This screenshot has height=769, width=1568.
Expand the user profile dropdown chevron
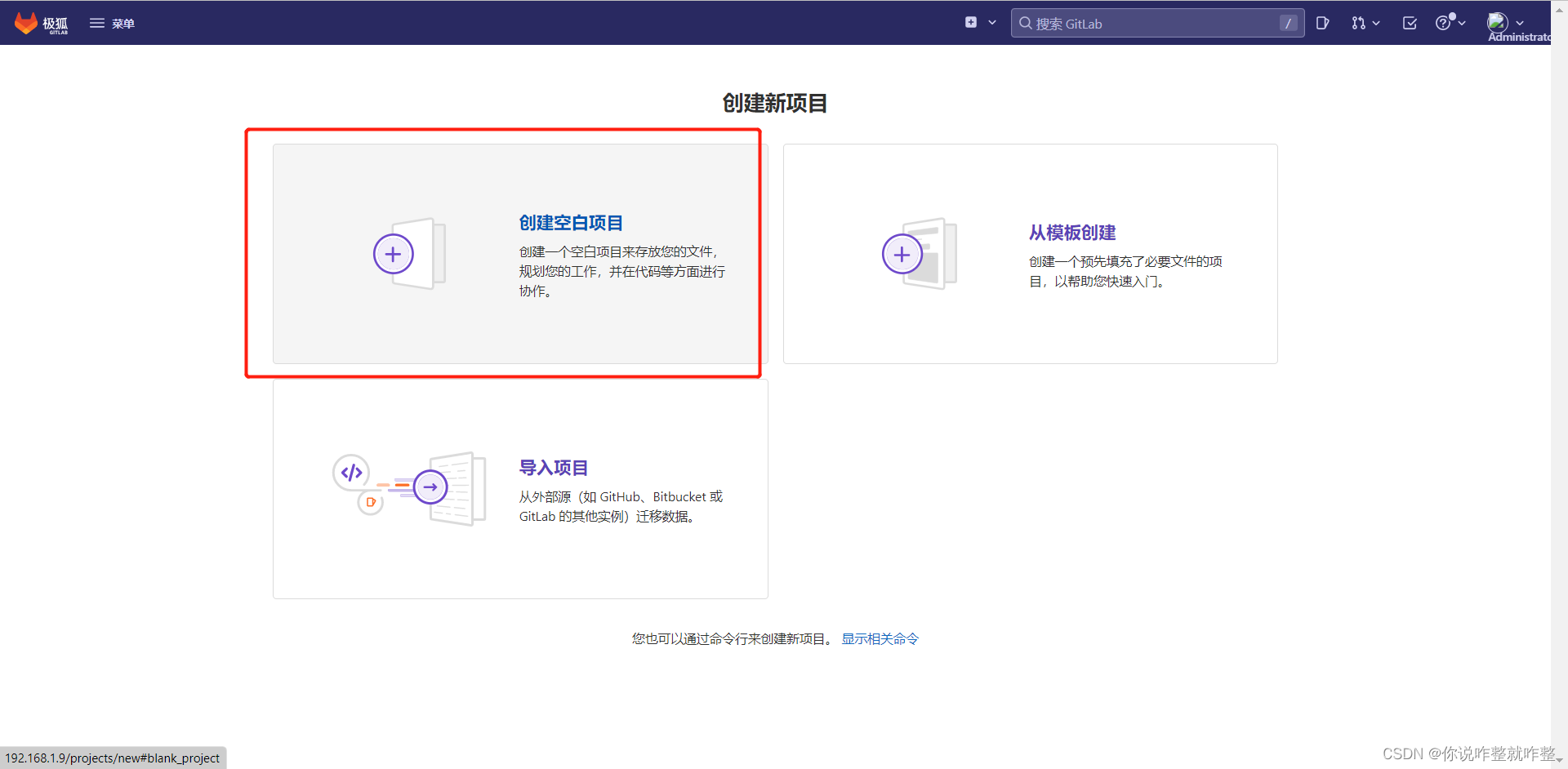click(1520, 23)
